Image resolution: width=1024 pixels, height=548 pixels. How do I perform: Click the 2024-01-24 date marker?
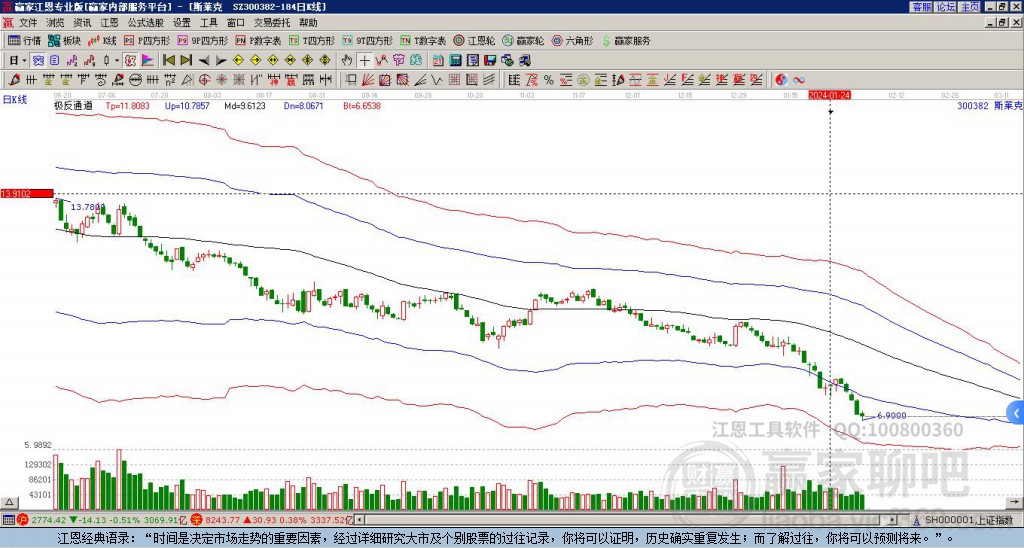click(x=829, y=95)
